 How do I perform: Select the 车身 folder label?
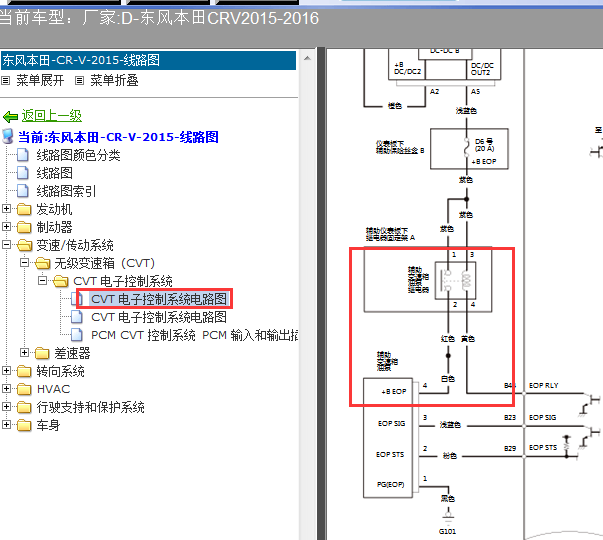[x=48, y=425]
